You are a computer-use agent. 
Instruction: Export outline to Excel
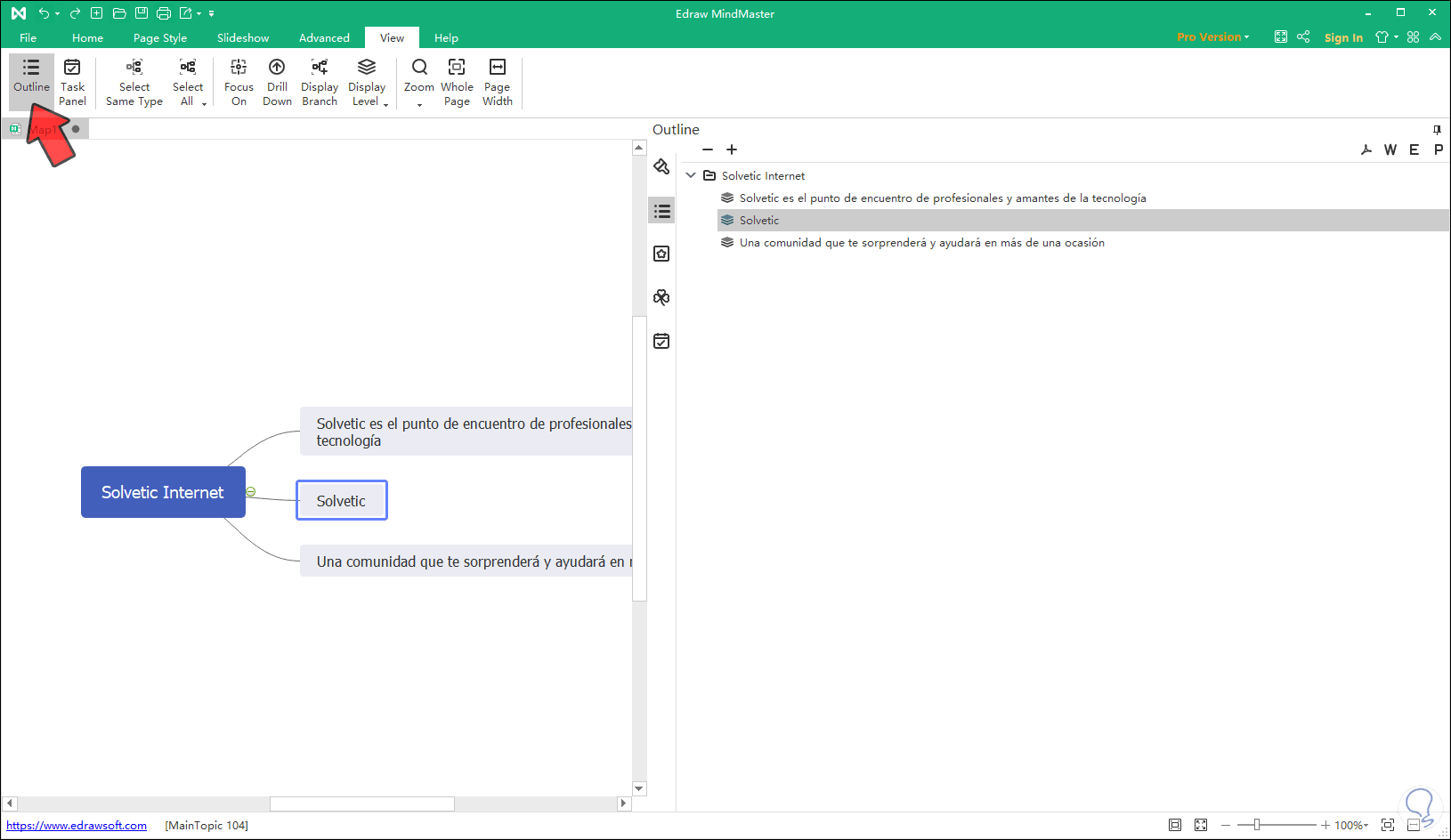1414,149
